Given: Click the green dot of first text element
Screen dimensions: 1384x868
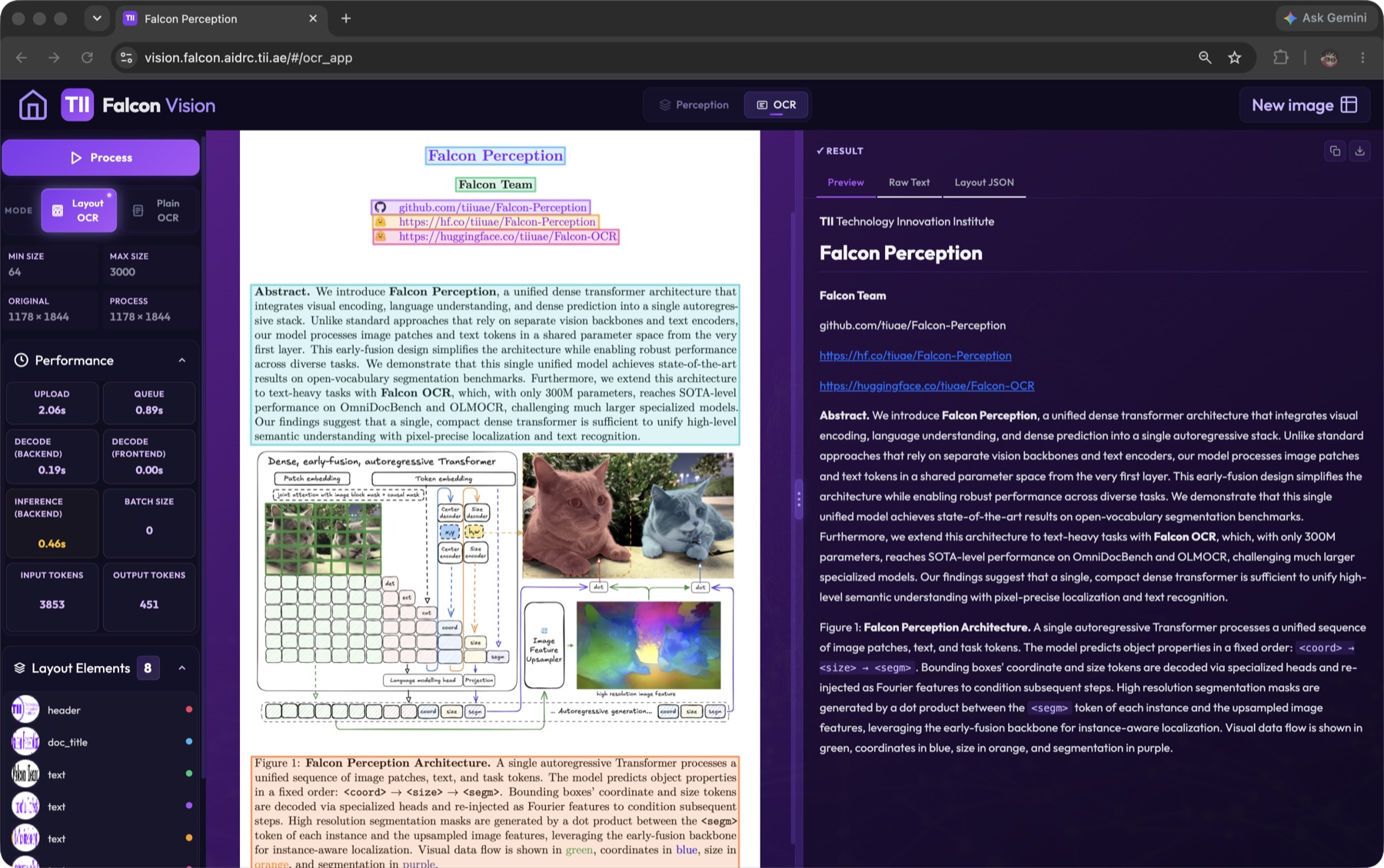Looking at the screenshot, I should (x=188, y=773).
